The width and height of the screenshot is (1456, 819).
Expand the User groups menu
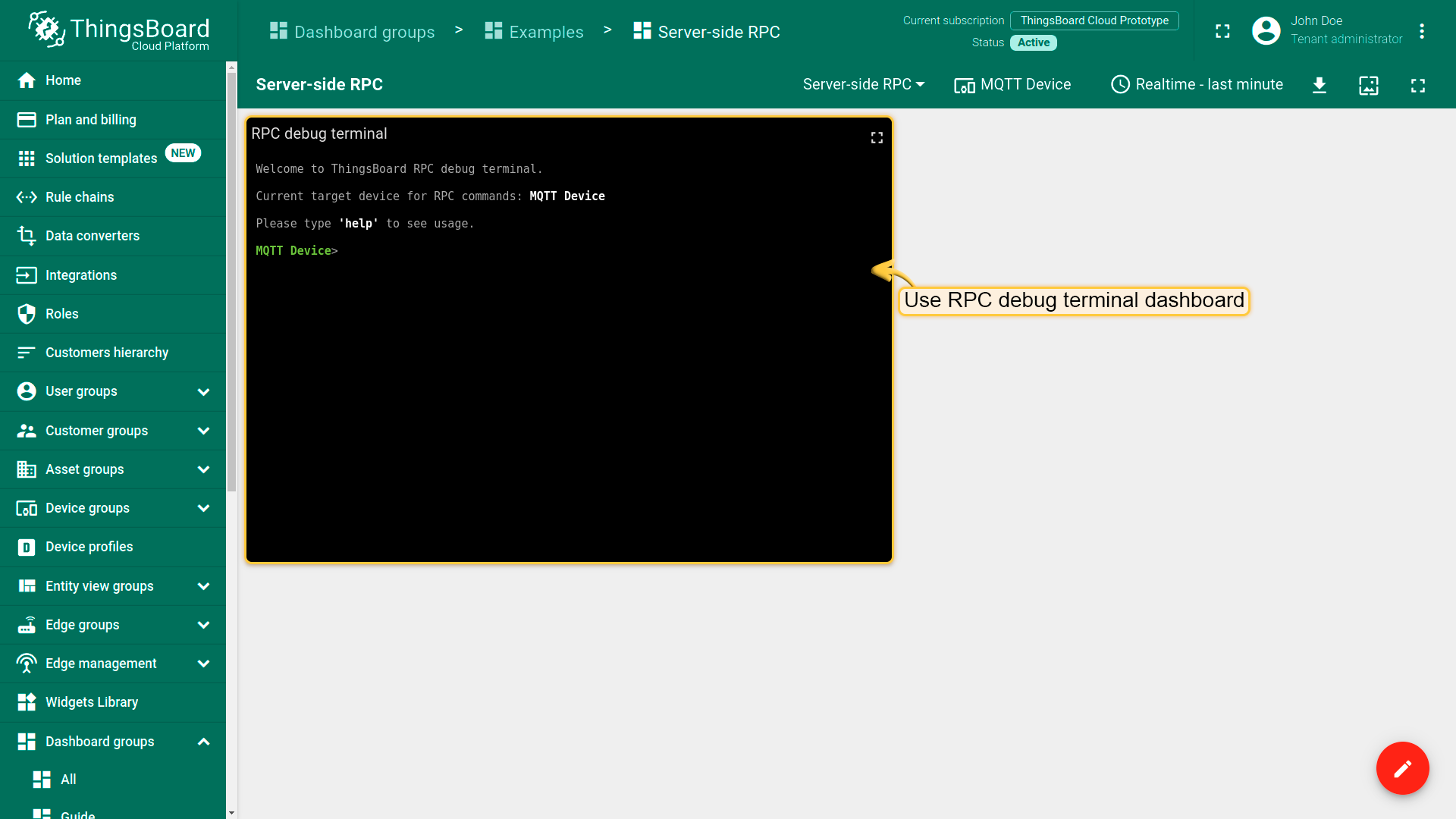pyautogui.click(x=203, y=392)
